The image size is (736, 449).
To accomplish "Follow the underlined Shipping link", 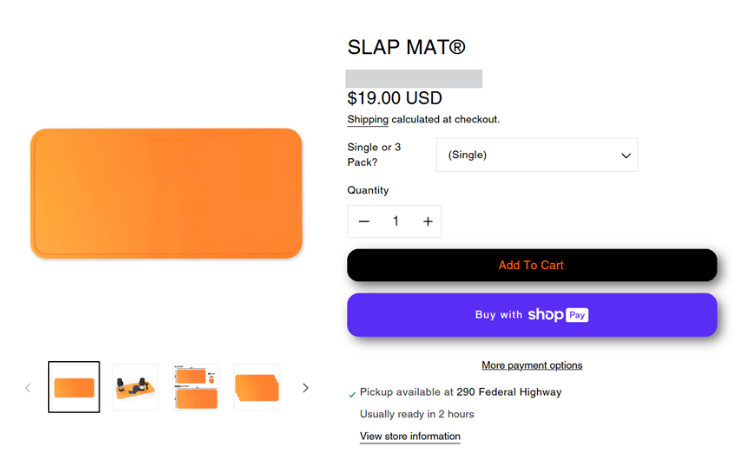I will coord(368,120).
